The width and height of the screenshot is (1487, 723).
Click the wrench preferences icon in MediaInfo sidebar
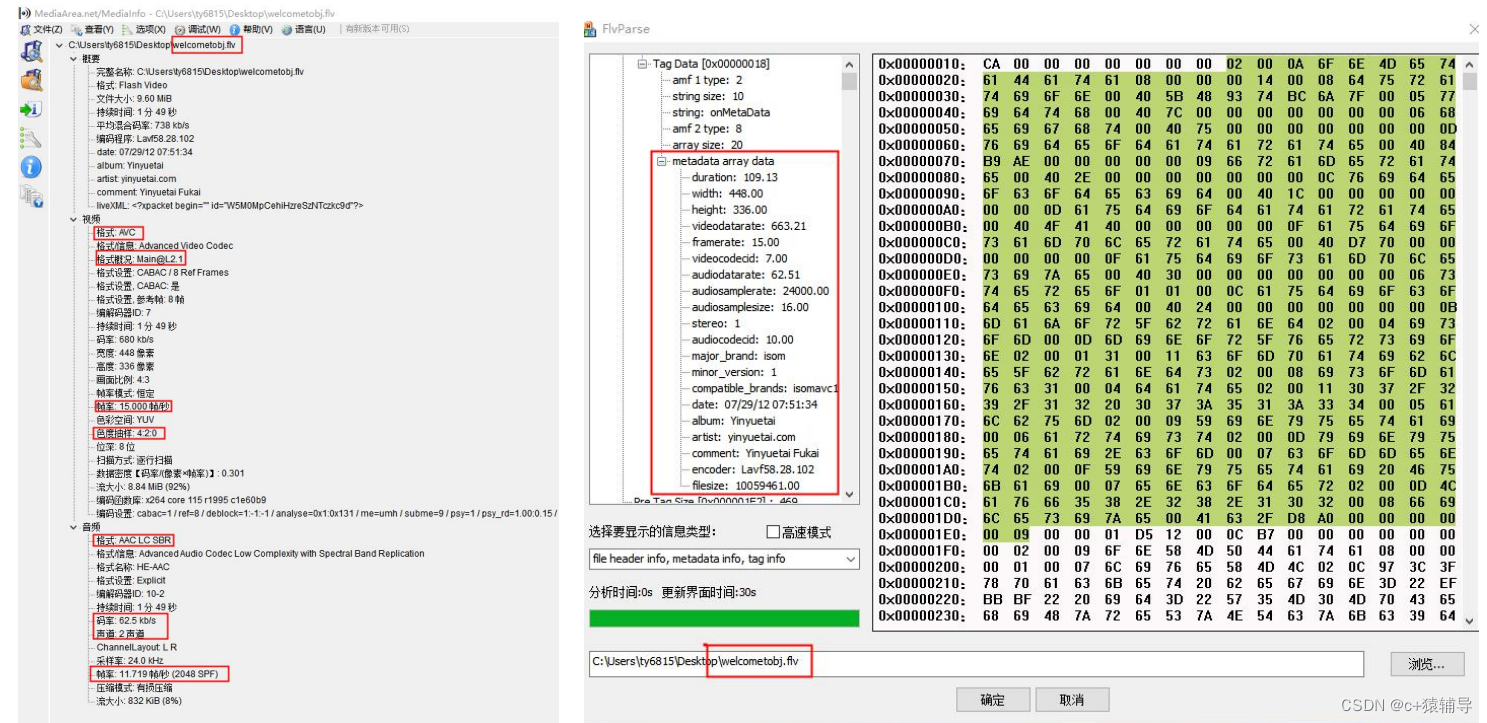[30, 138]
